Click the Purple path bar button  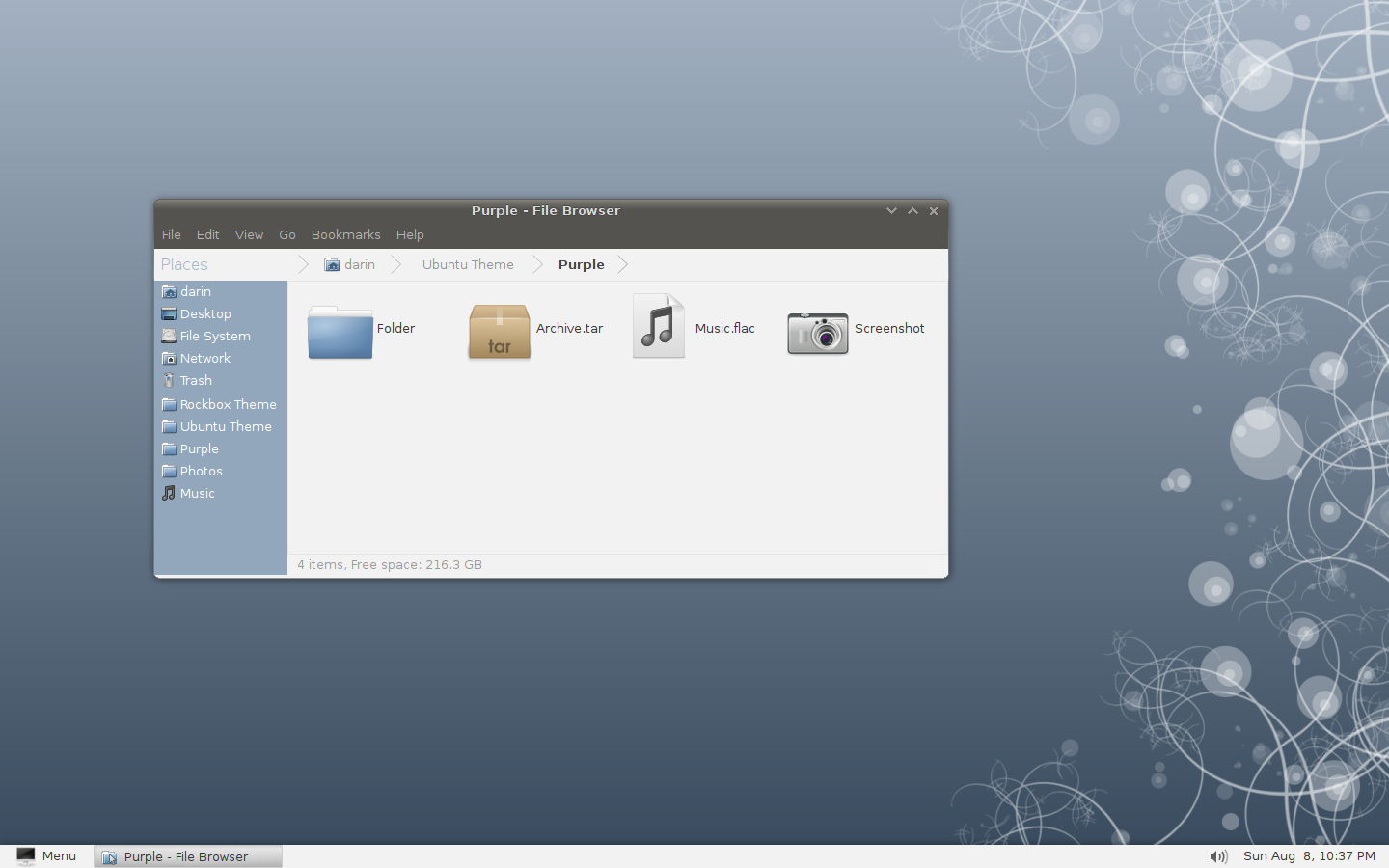click(581, 264)
